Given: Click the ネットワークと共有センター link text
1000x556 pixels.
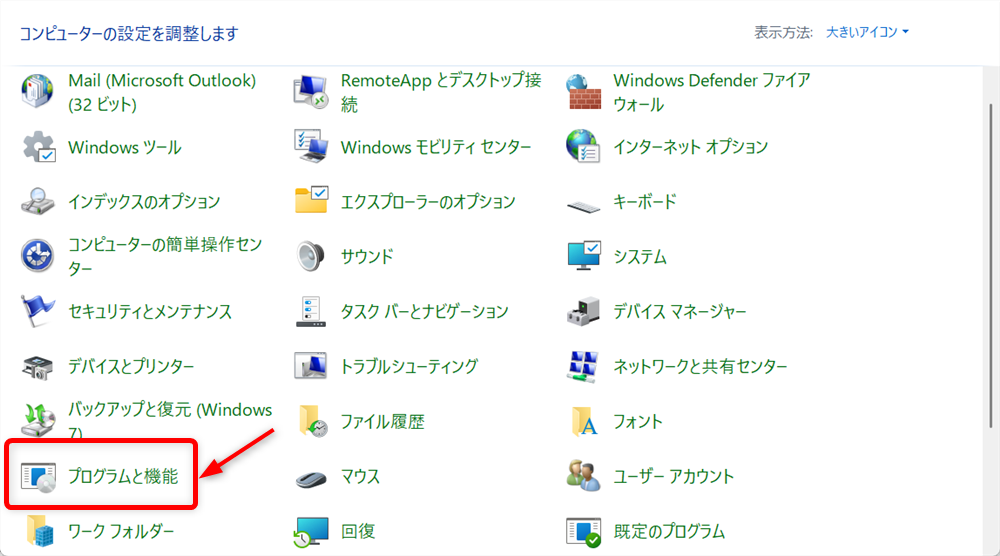Looking at the screenshot, I should [x=700, y=367].
